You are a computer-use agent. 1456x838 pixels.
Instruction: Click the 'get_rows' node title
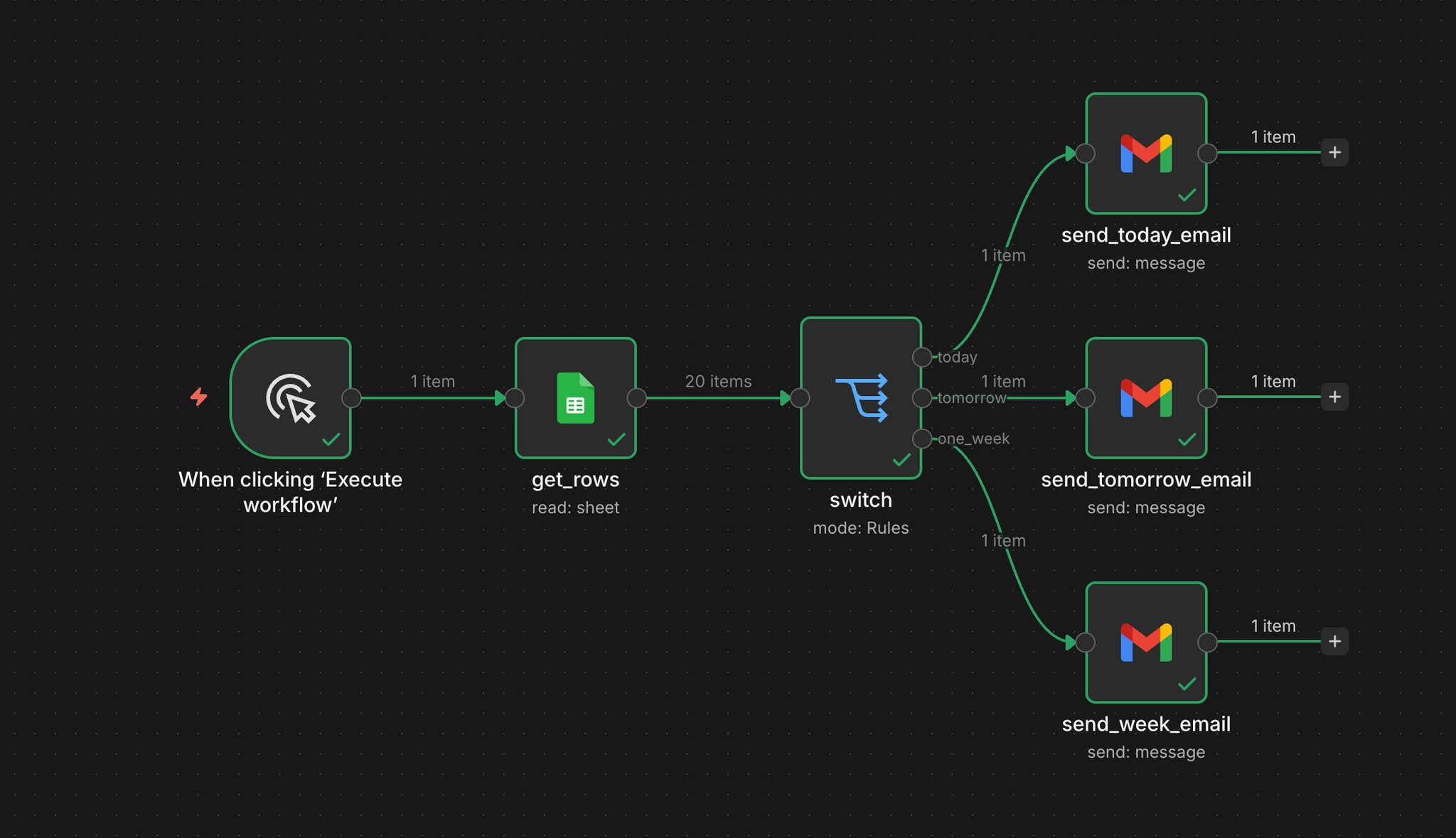tap(576, 480)
